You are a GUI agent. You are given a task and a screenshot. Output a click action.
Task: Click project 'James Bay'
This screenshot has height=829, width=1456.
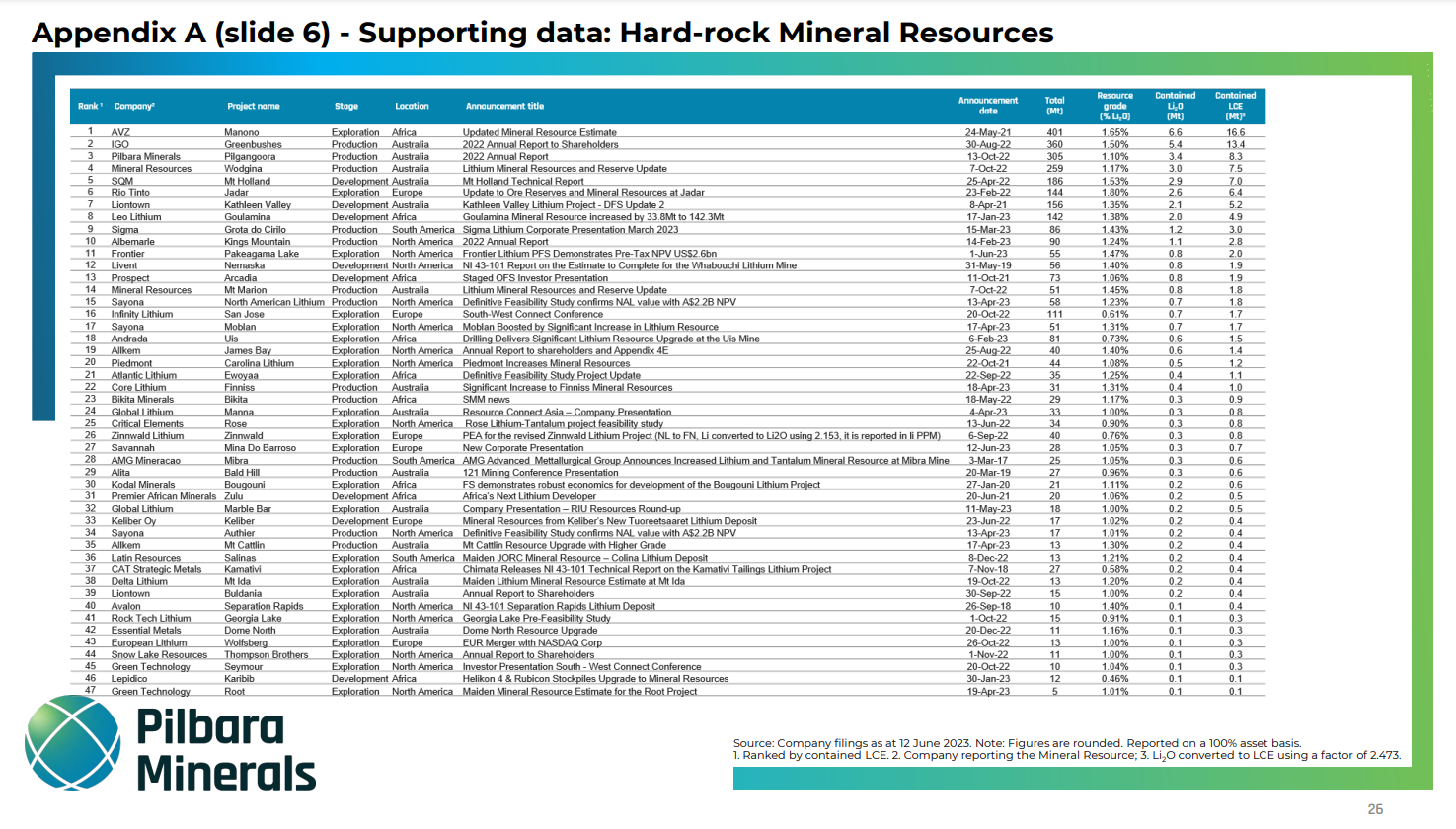[x=248, y=350]
